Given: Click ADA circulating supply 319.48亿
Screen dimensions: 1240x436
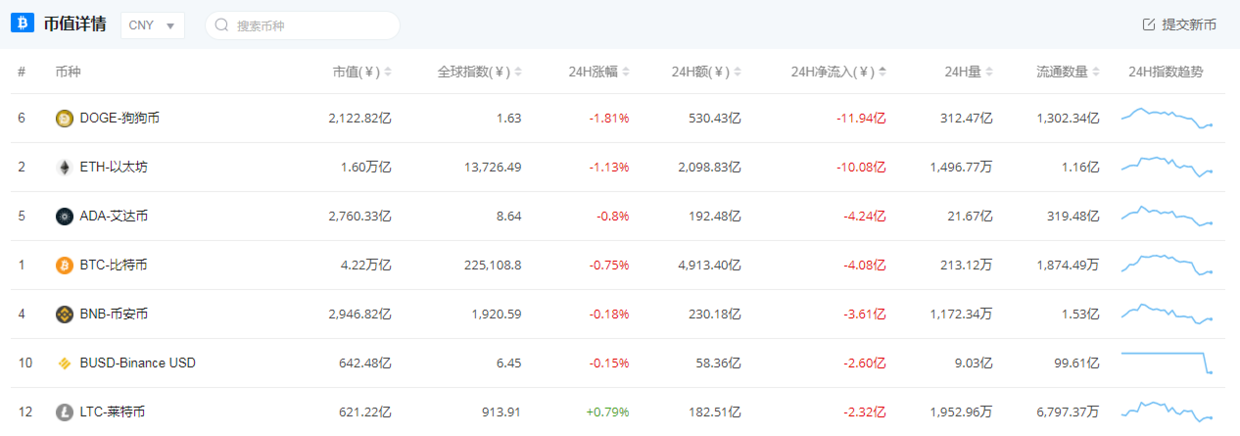Looking at the screenshot, I should 1074,216.
